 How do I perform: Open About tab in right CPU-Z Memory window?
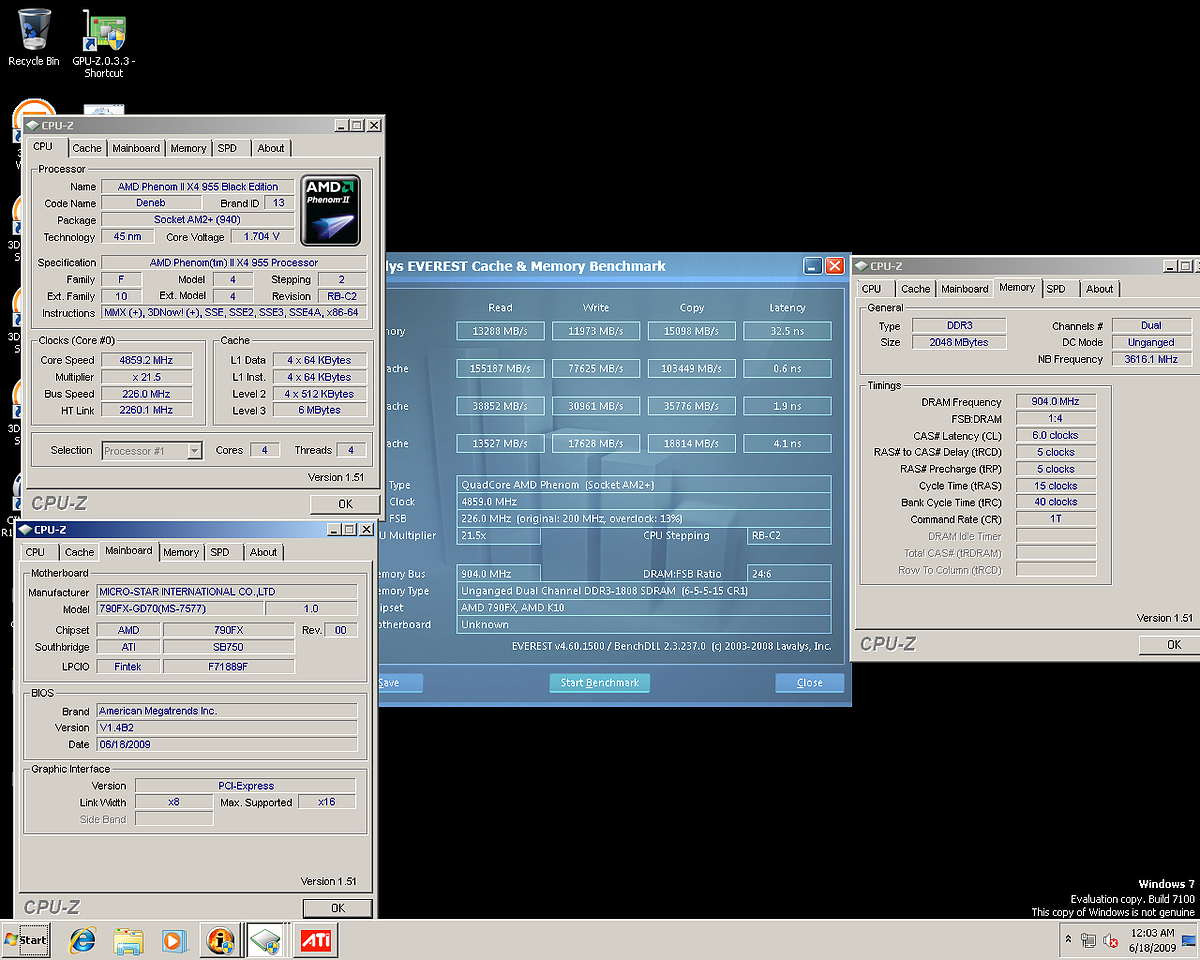[1100, 289]
